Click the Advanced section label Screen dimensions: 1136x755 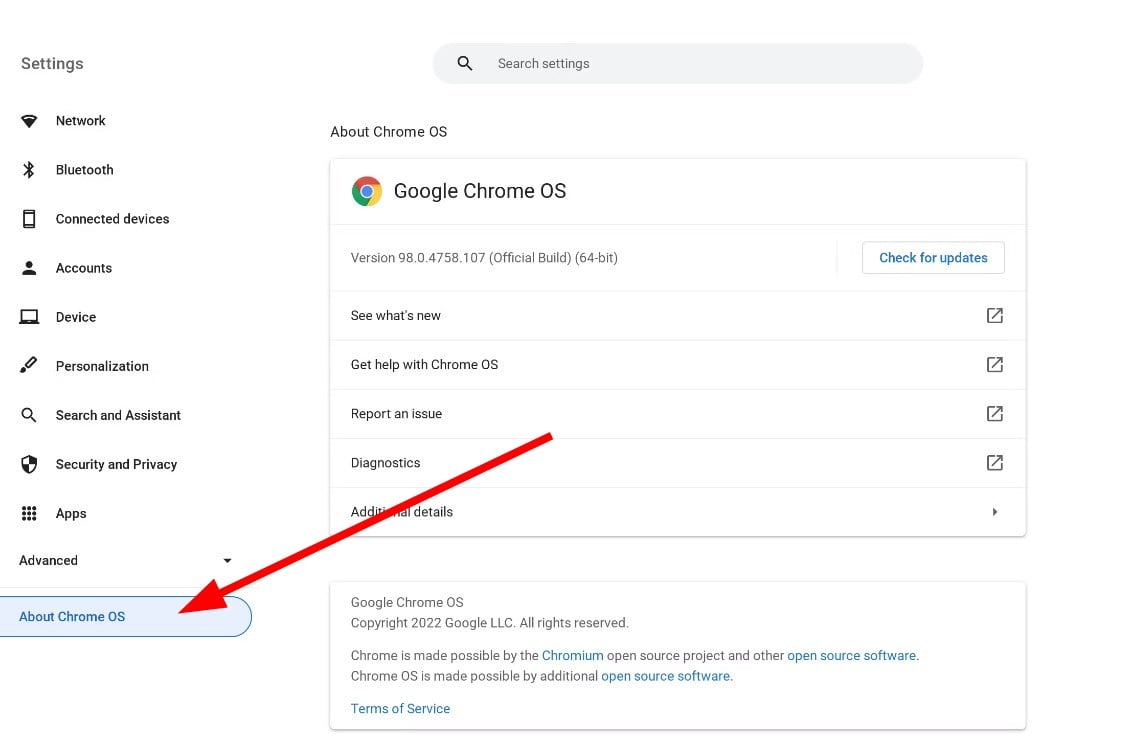pos(49,560)
